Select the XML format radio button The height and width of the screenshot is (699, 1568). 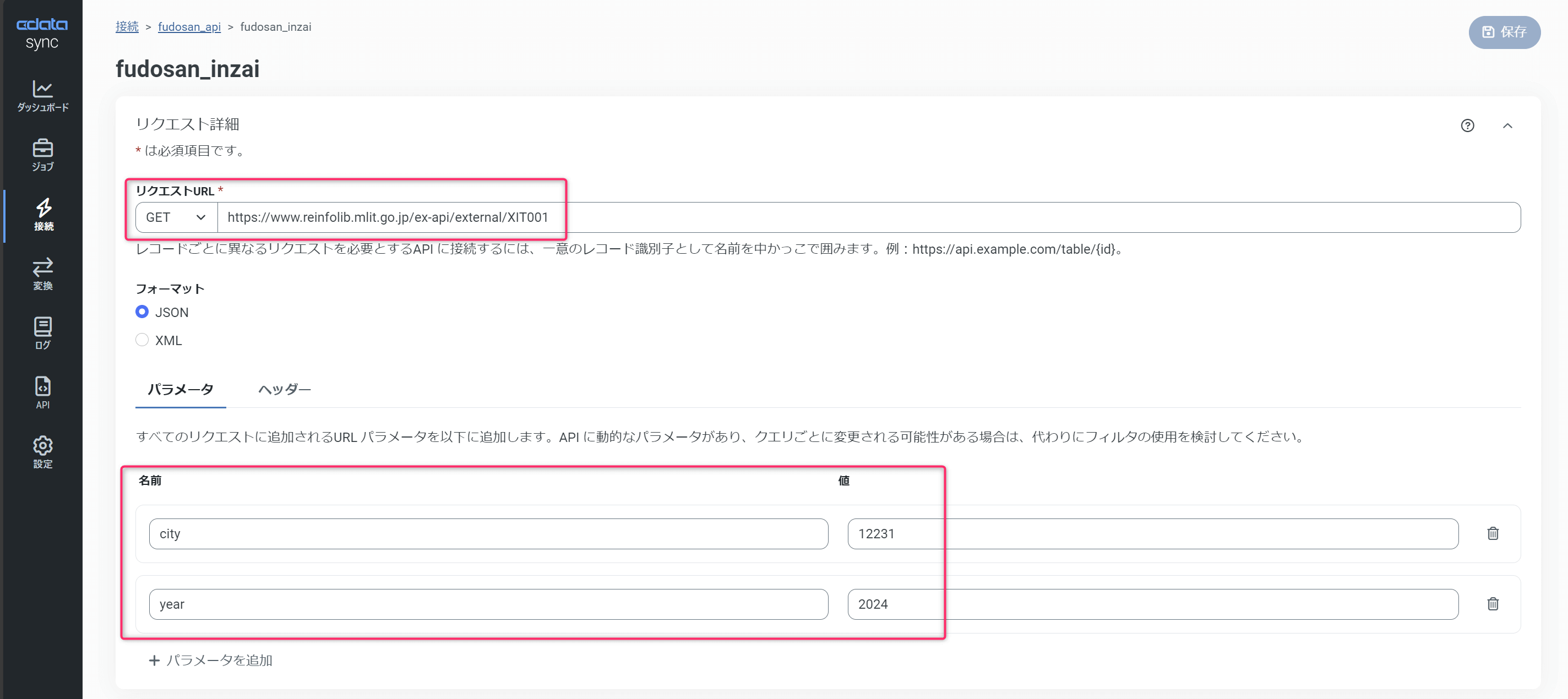[142, 340]
